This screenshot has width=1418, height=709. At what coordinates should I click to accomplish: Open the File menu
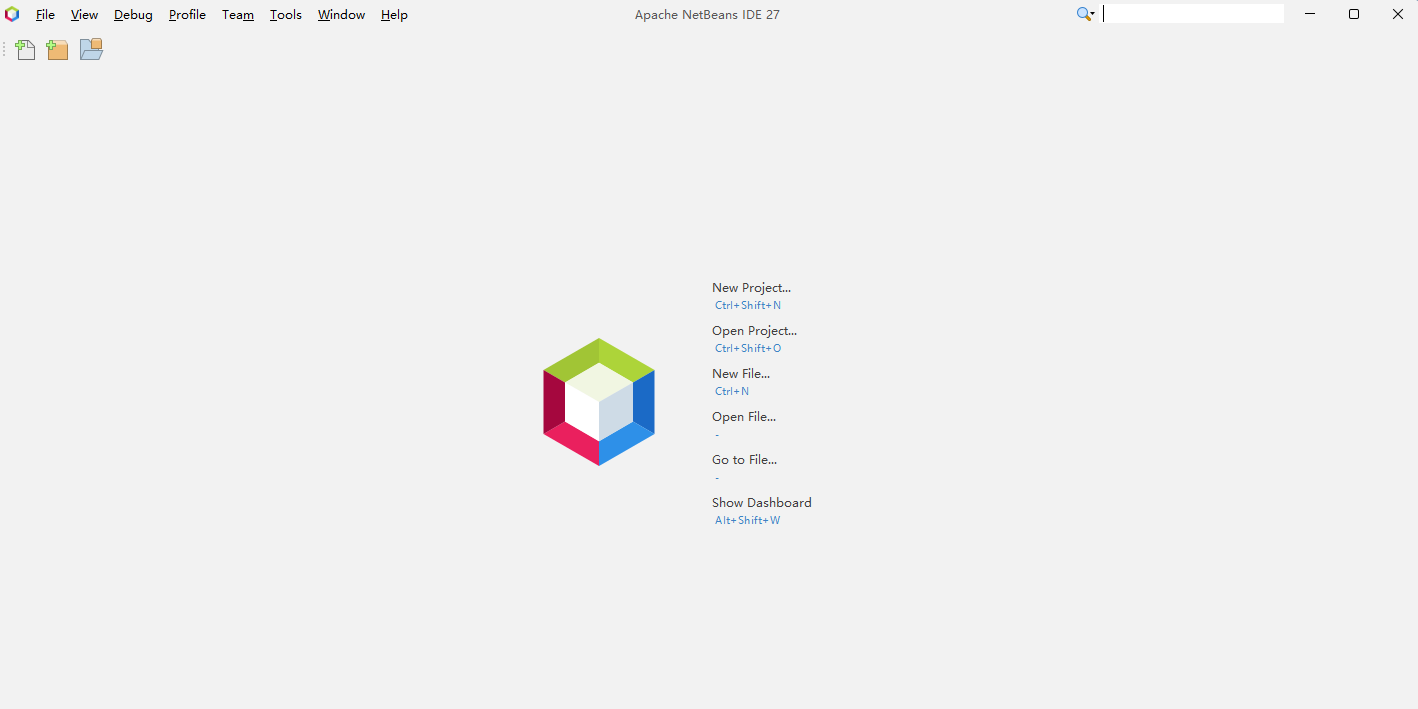pos(45,14)
